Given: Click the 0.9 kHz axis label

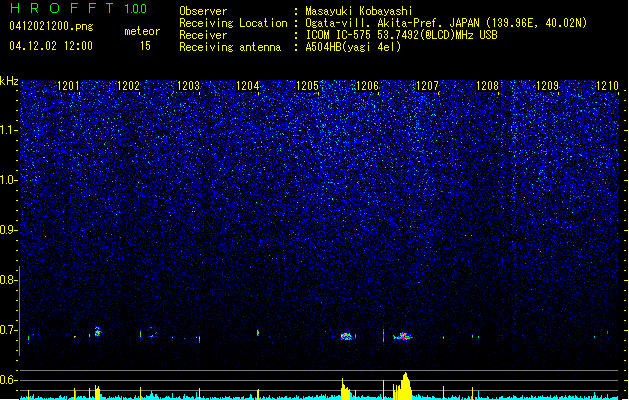Looking at the screenshot, I should [8, 230].
